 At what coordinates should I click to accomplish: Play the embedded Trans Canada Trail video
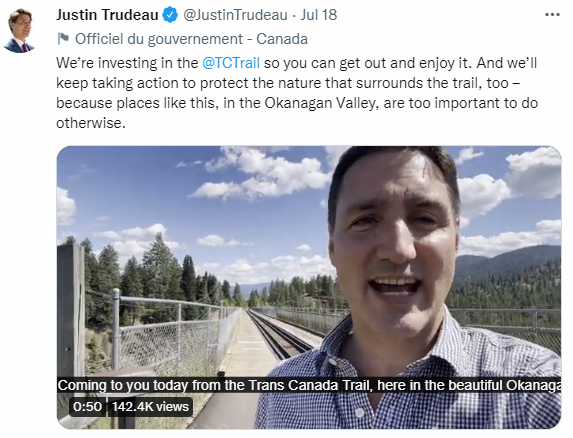coord(309,287)
